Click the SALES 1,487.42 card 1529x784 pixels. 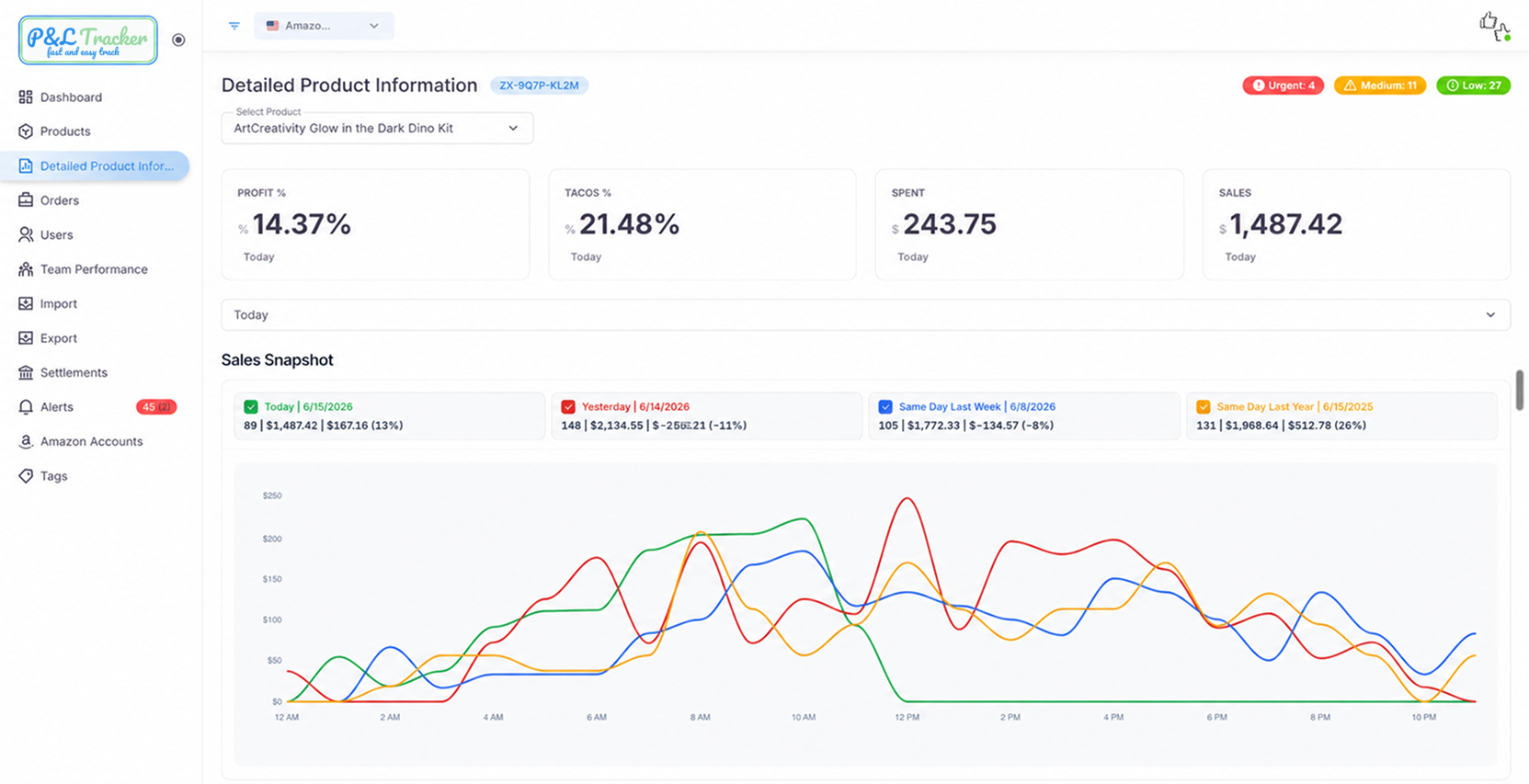click(x=1356, y=224)
